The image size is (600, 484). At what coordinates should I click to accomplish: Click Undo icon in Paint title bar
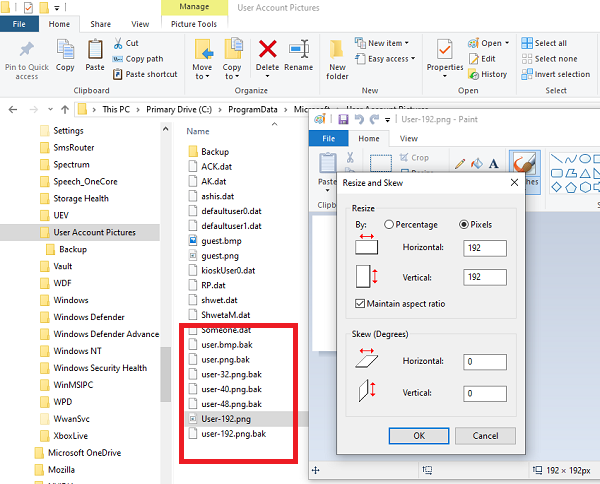click(359, 119)
